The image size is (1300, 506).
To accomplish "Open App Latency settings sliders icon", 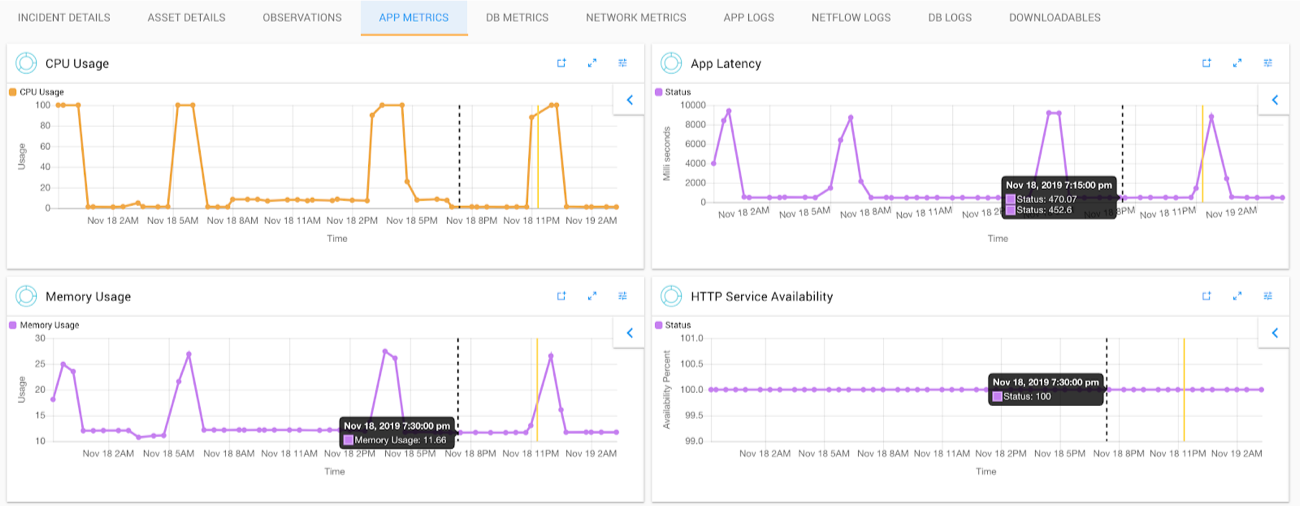I will [1268, 63].
